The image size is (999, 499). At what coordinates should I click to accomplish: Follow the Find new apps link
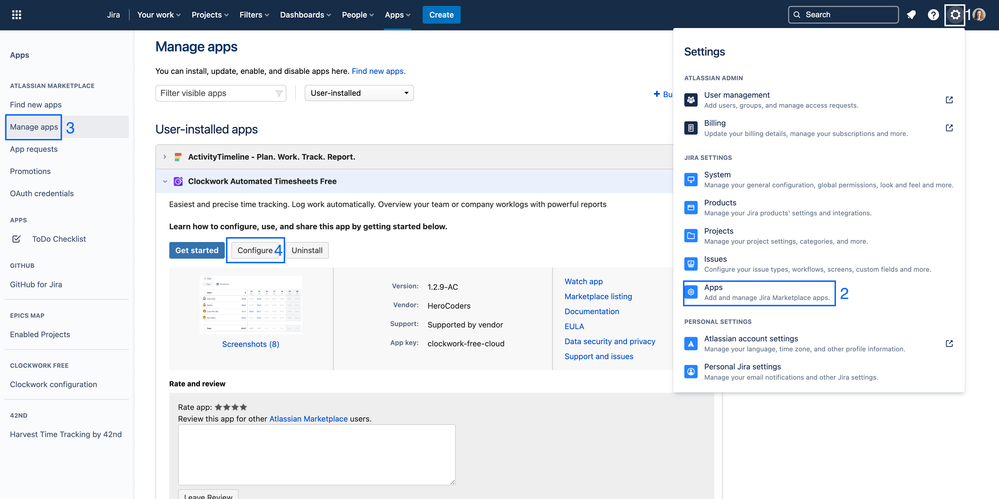tap(378, 71)
